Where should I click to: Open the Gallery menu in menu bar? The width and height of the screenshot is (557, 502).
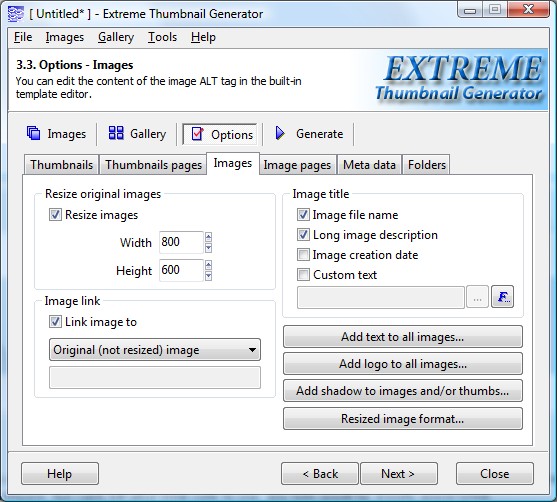pyautogui.click(x=116, y=37)
